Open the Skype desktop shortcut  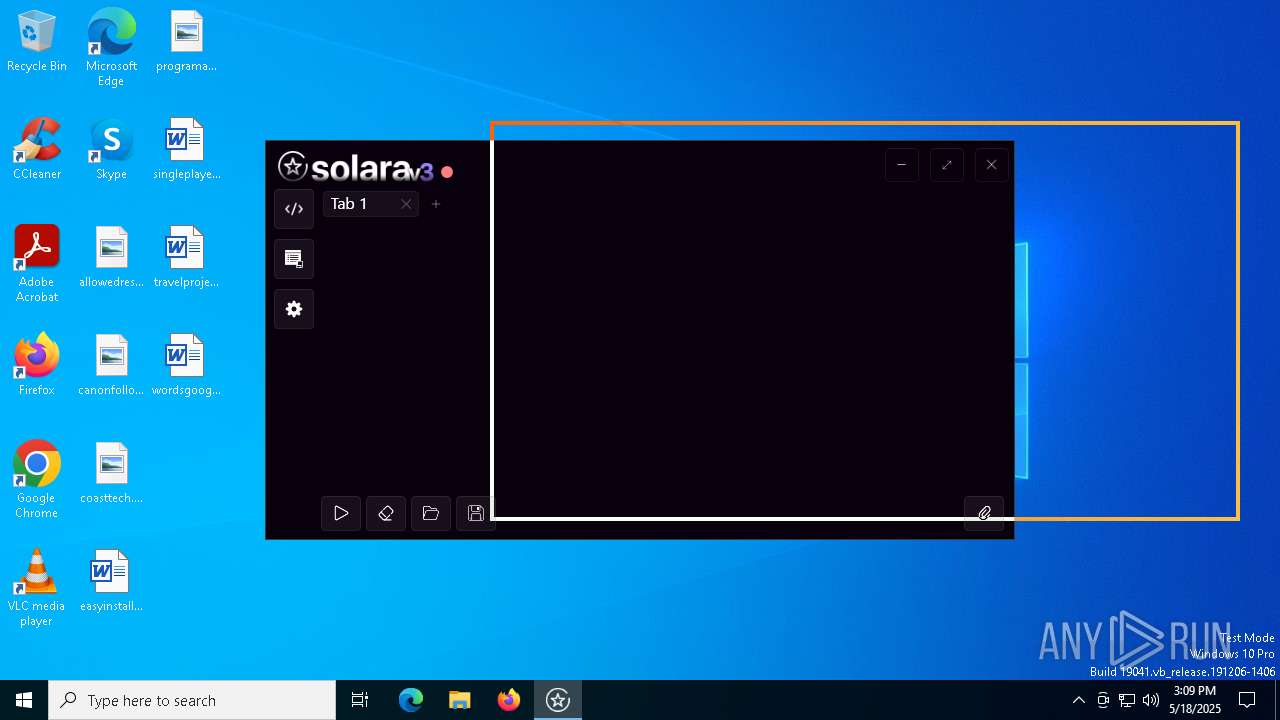click(x=111, y=149)
